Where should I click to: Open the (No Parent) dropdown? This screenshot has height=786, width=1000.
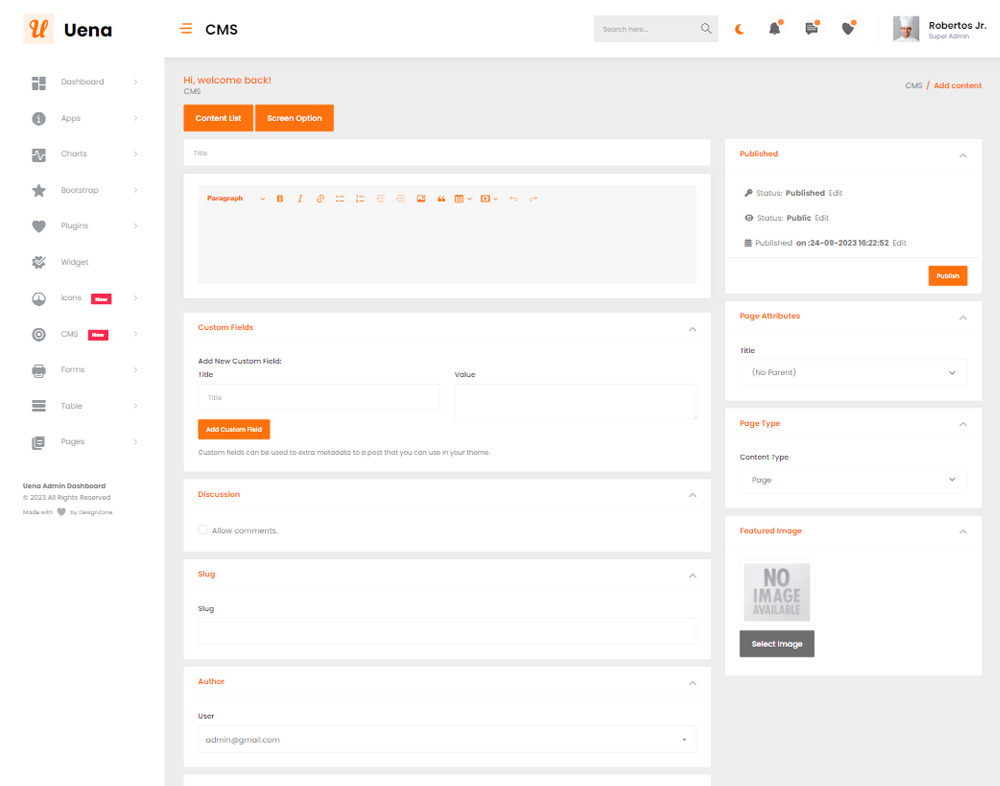tap(853, 372)
